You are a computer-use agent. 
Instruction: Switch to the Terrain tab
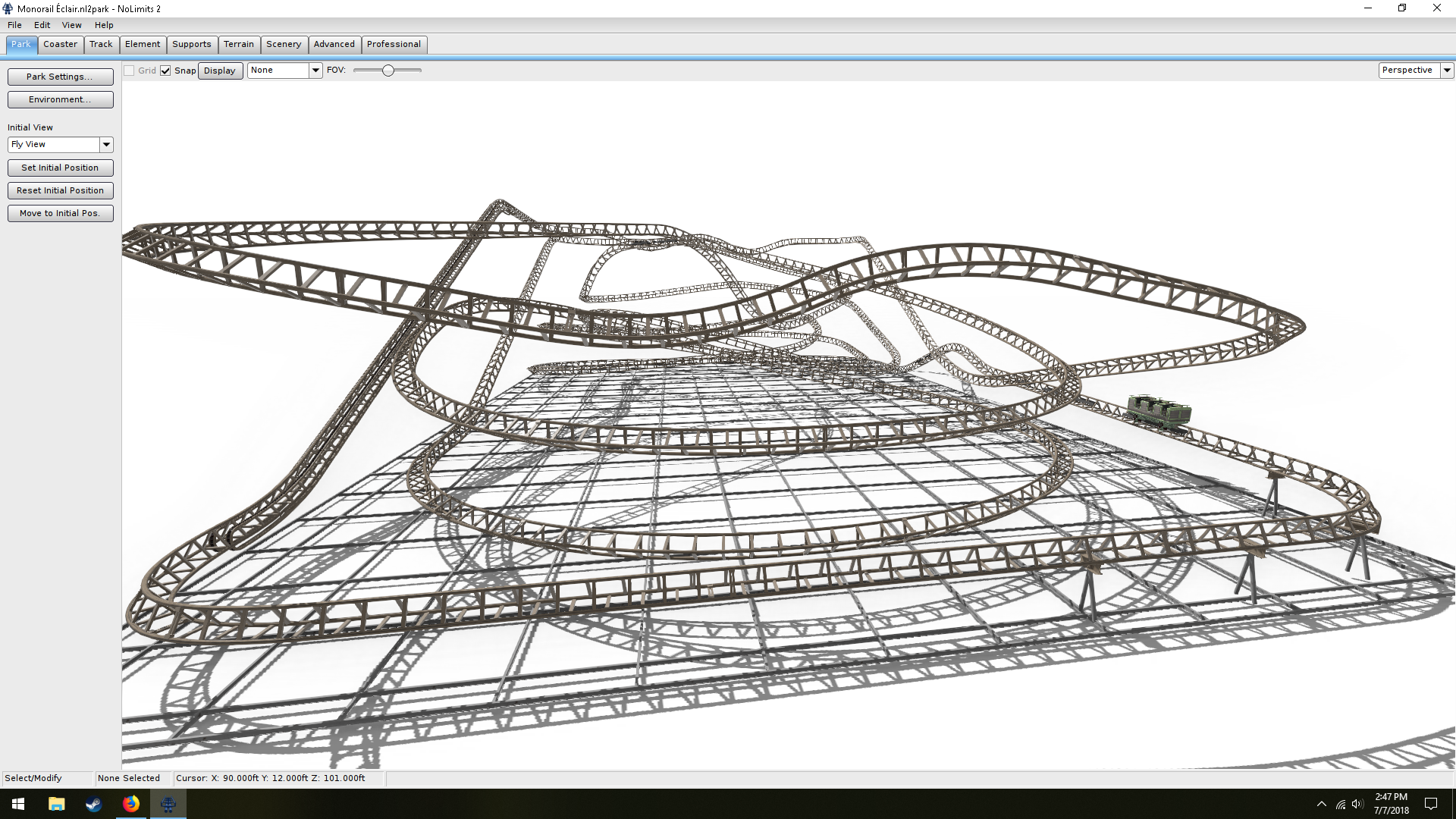[x=238, y=44]
